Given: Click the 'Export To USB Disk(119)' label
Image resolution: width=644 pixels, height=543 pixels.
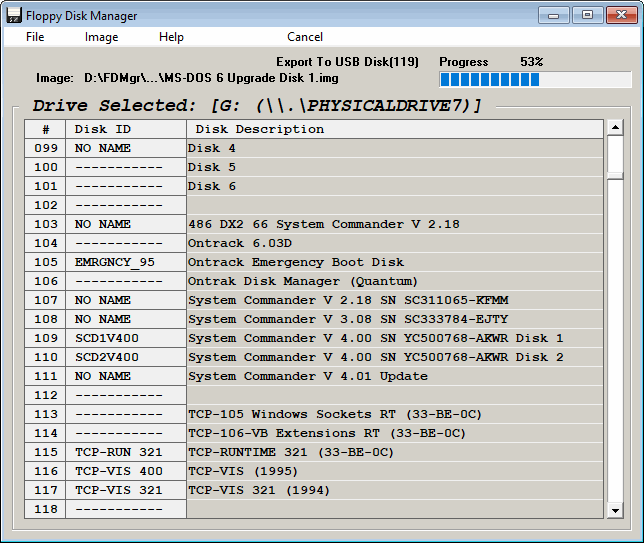Looking at the screenshot, I should (347, 62).
